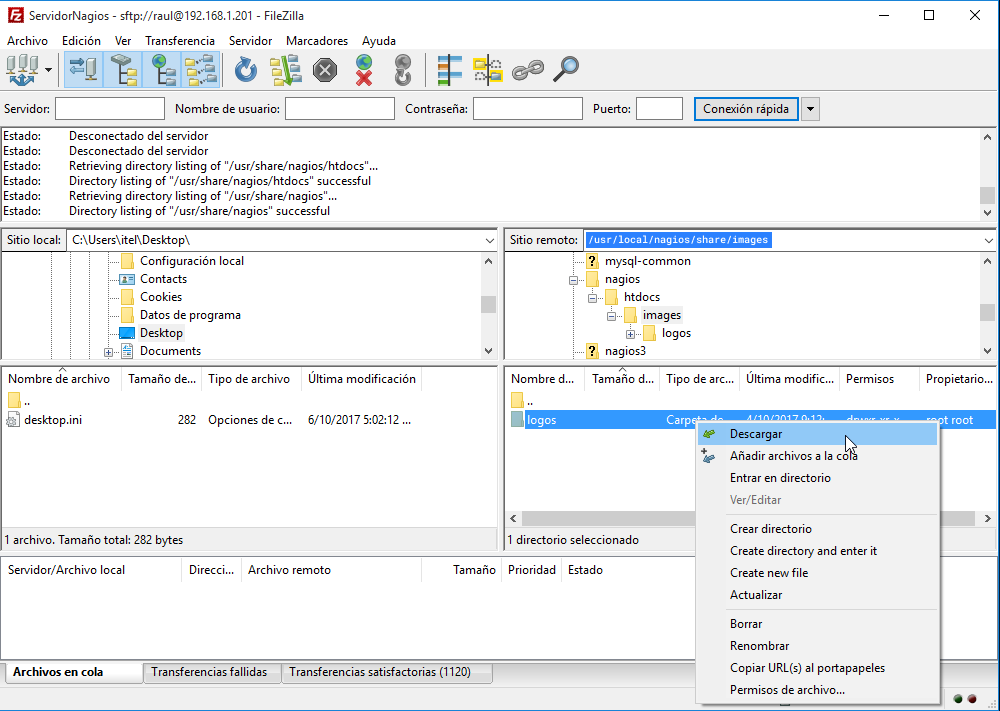Click the Servidor input field

click(110, 109)
